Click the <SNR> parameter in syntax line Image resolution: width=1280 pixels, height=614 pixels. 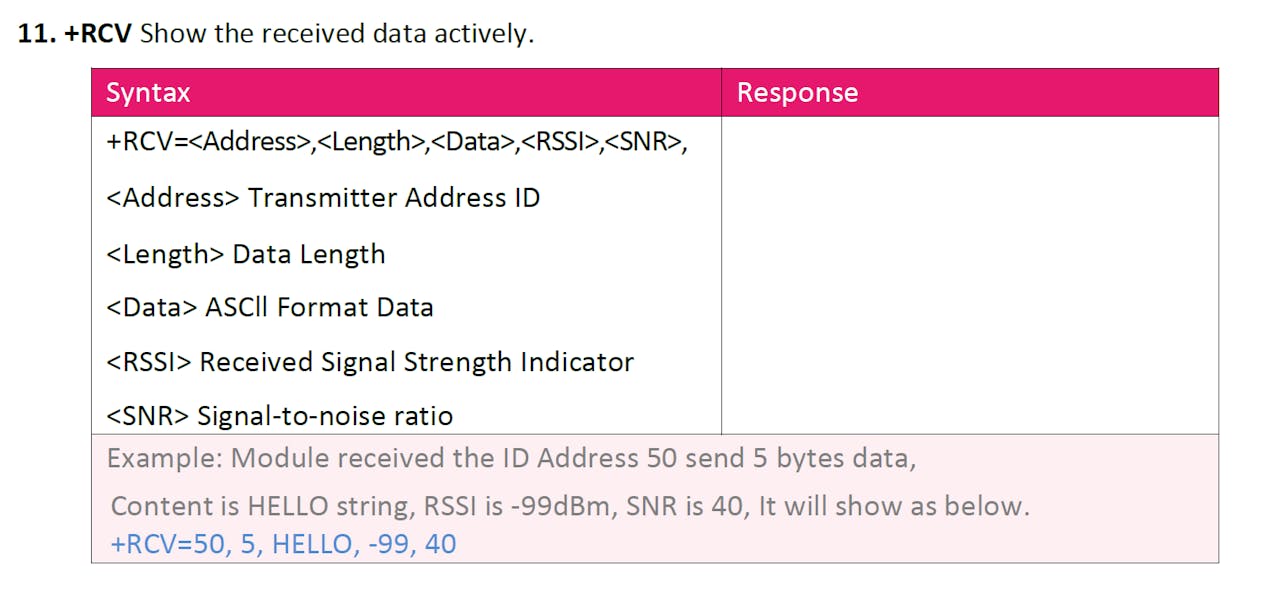[643, 142]
